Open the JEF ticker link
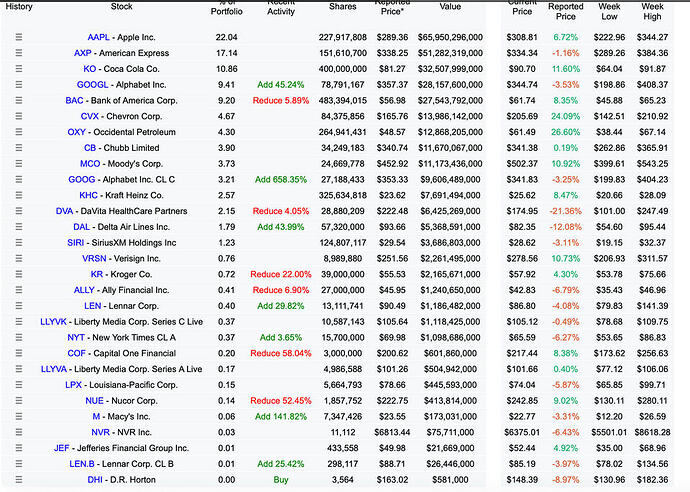This screenshot has height=492, width=690. click(x=62, y=448)
